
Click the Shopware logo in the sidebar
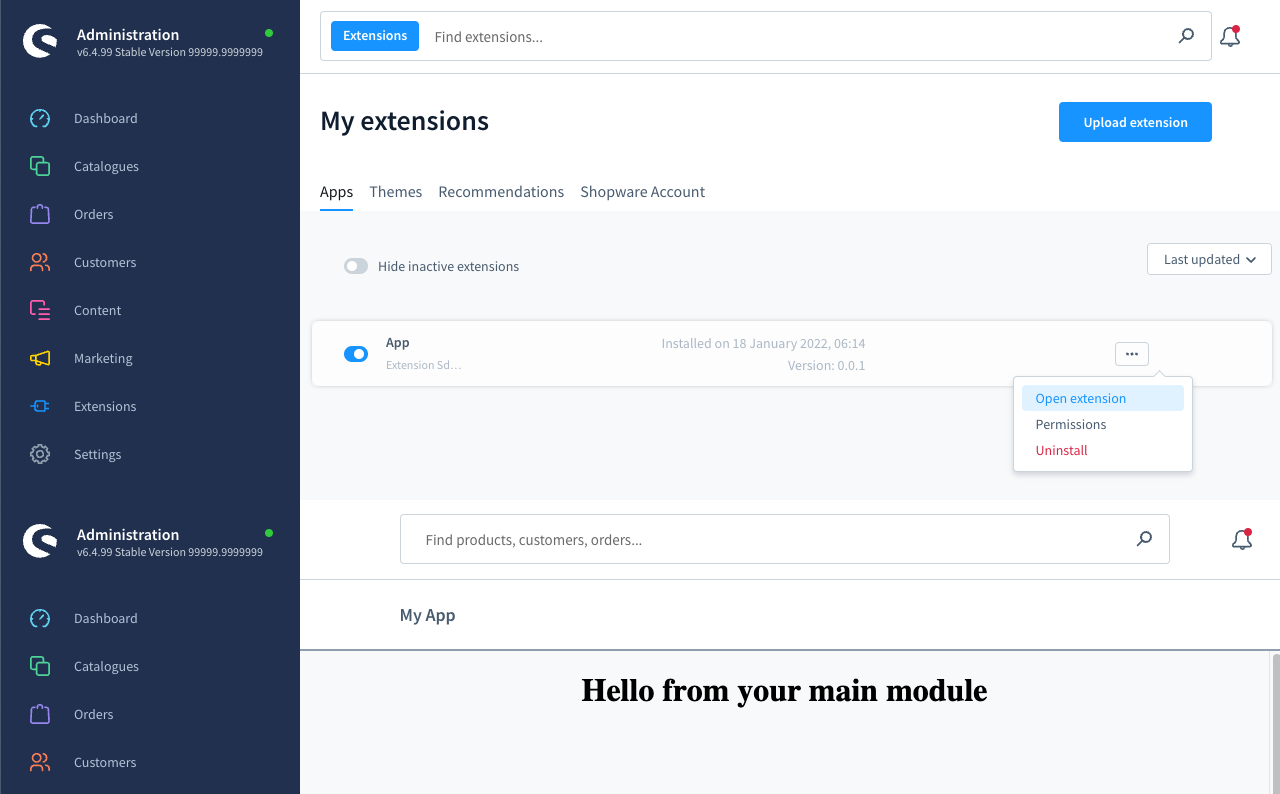pos(40,41)
